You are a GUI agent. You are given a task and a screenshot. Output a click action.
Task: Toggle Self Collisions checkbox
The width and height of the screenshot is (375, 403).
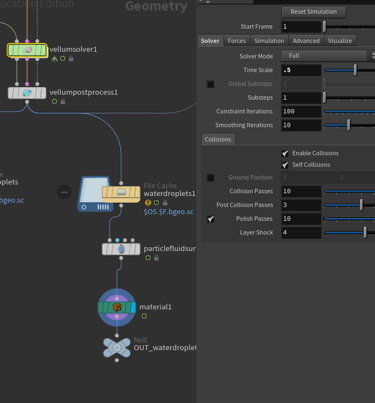285,165
